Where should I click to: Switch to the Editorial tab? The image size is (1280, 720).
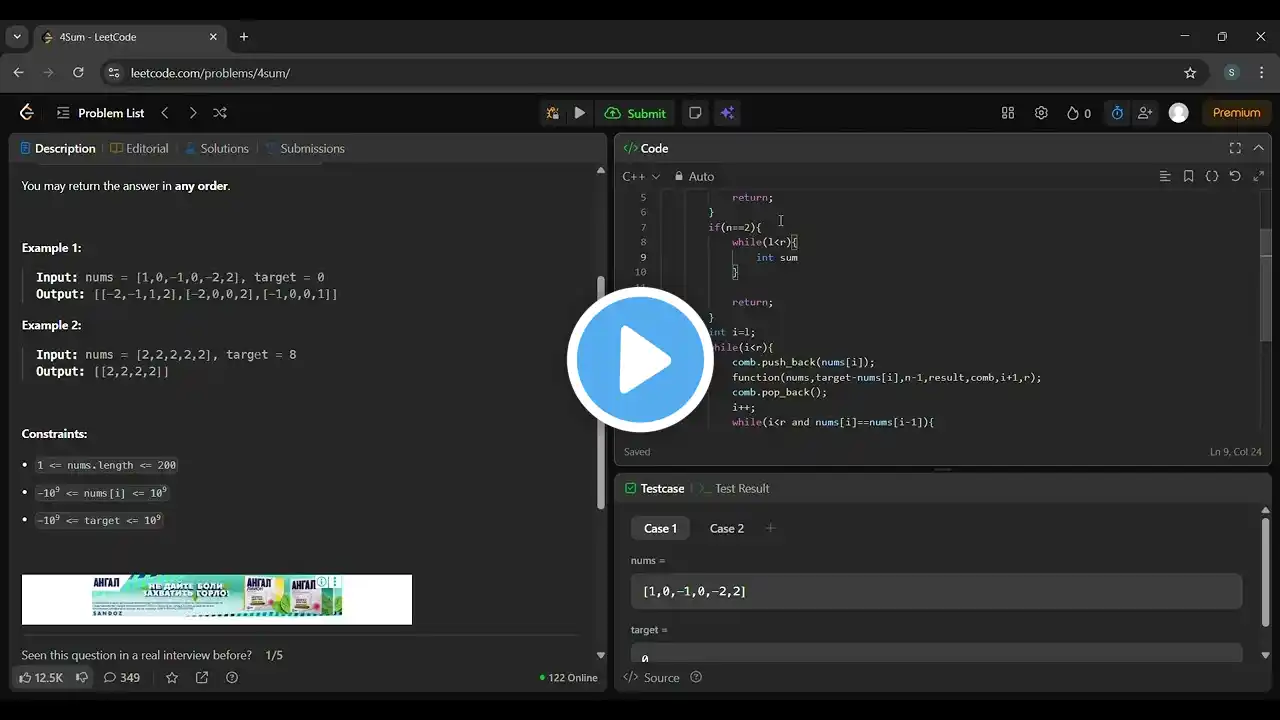point(139,148)
